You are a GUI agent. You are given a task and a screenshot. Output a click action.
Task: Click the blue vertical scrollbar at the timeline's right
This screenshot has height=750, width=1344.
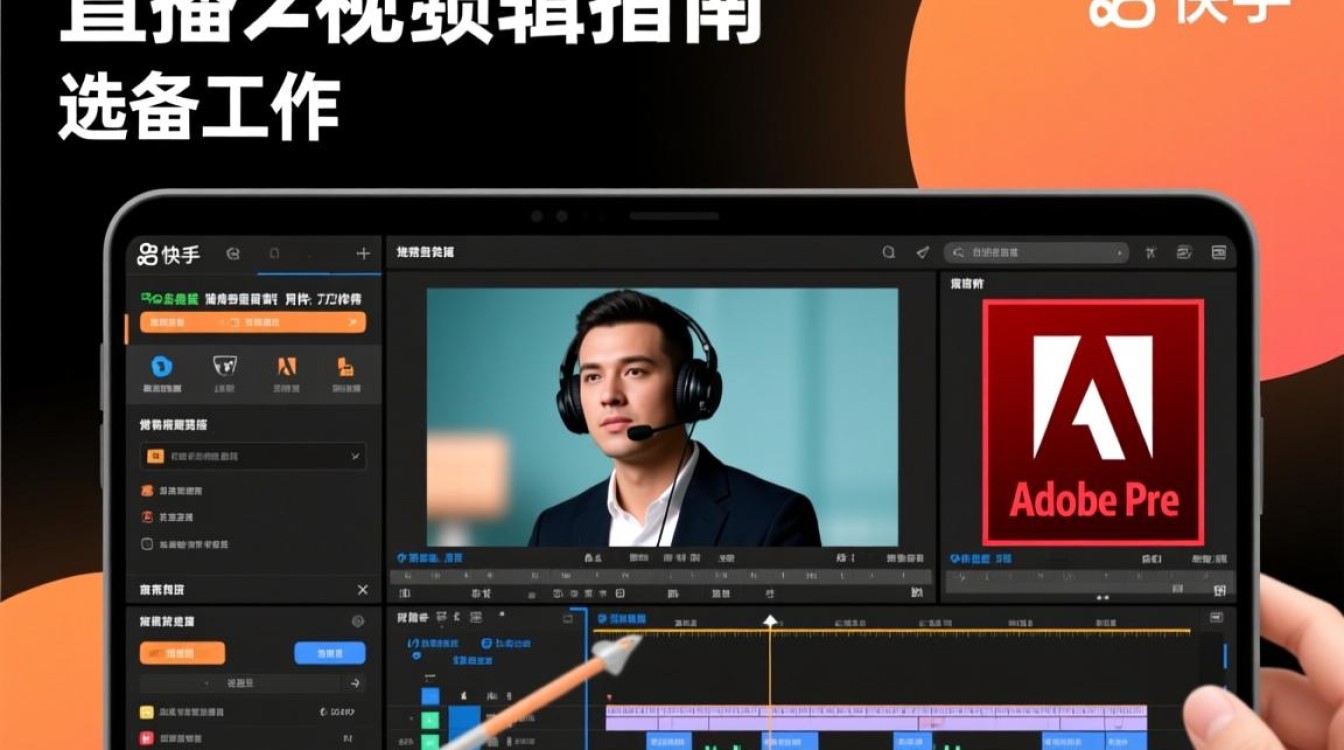tap(1226, 656)
